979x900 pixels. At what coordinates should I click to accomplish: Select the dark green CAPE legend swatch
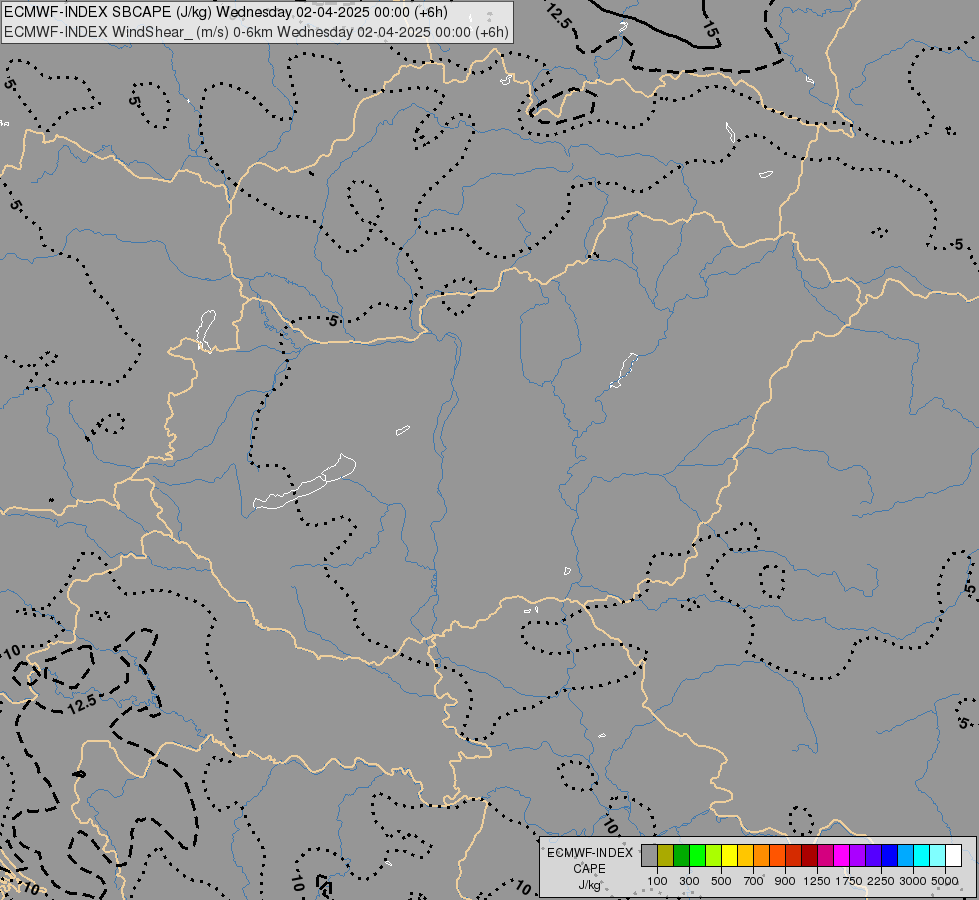coord(681,856)
